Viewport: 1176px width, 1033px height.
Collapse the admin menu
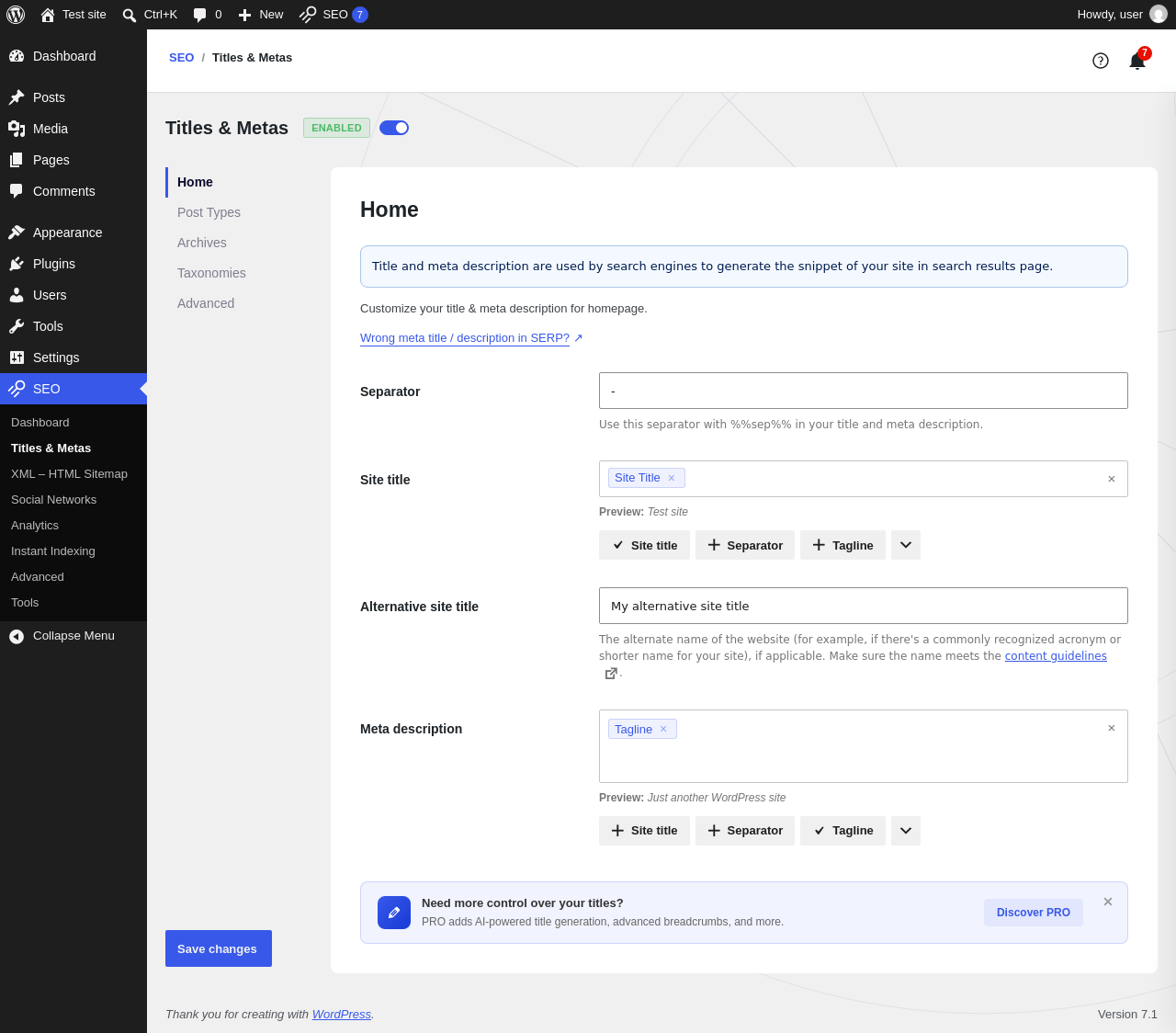(x=73, y=636)
